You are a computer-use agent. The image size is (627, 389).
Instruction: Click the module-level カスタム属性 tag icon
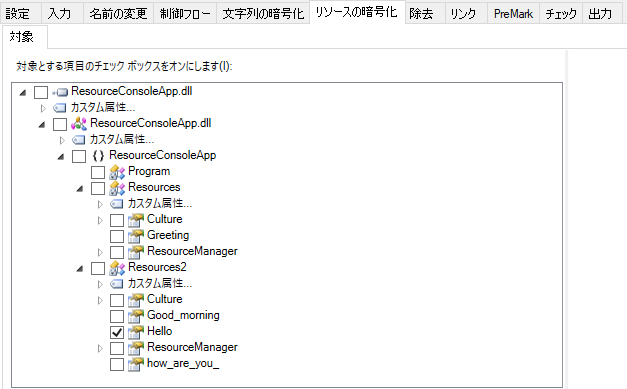pos(78,140)
